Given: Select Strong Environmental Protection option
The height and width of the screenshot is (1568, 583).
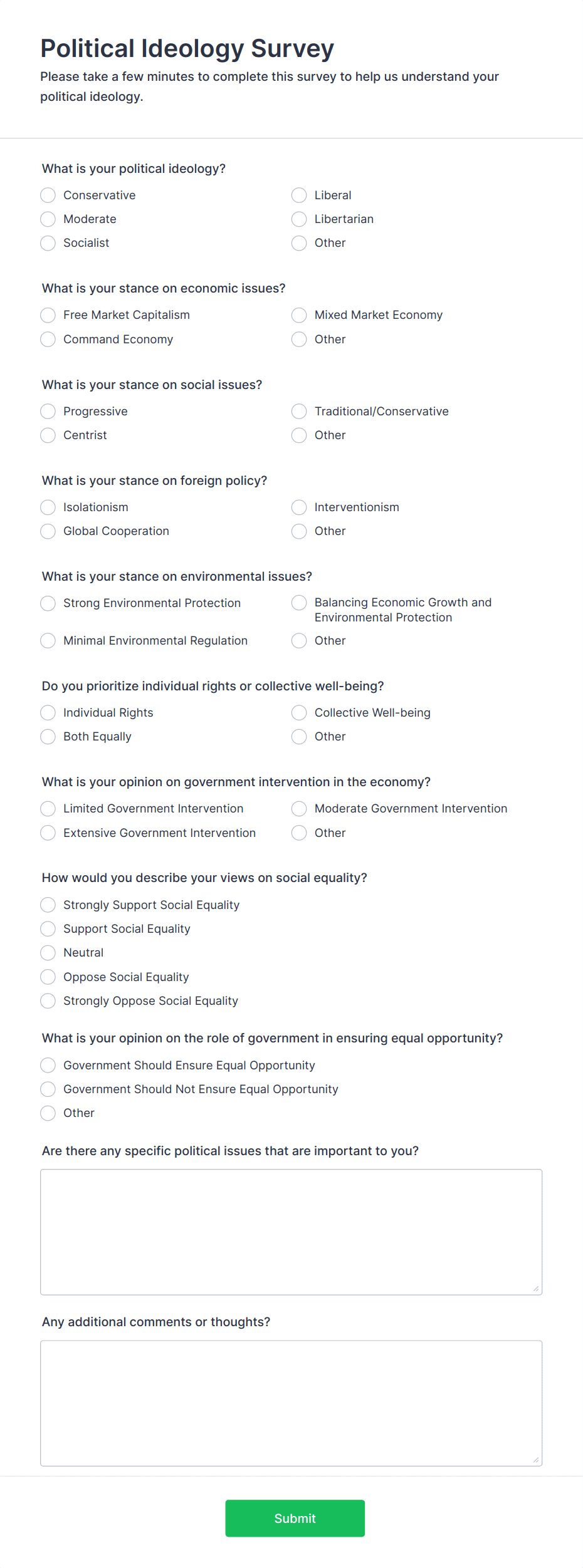Looking at the screenshot, I should (x=48, y=603).
